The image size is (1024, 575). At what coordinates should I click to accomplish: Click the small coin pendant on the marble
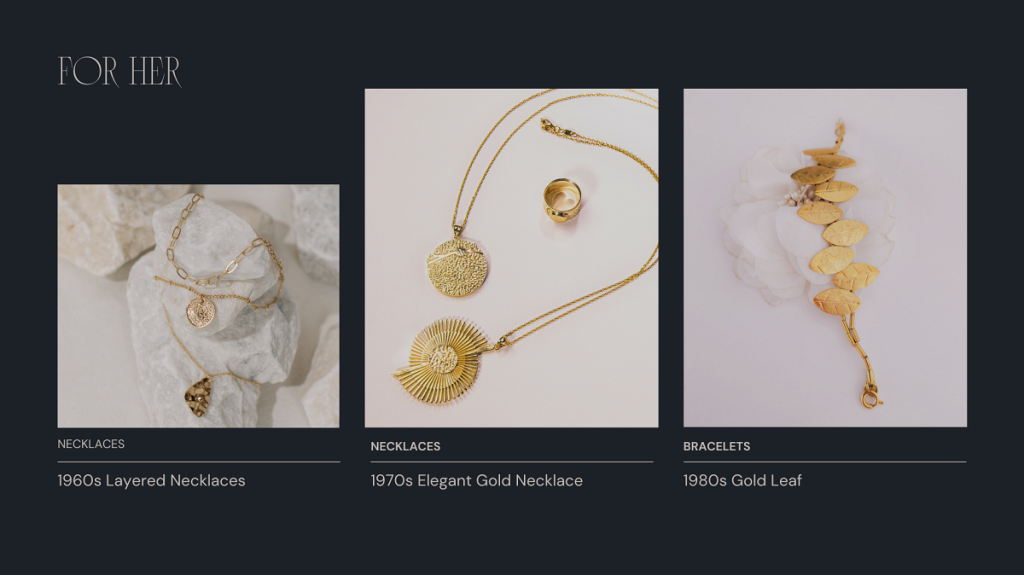point(200,312)
